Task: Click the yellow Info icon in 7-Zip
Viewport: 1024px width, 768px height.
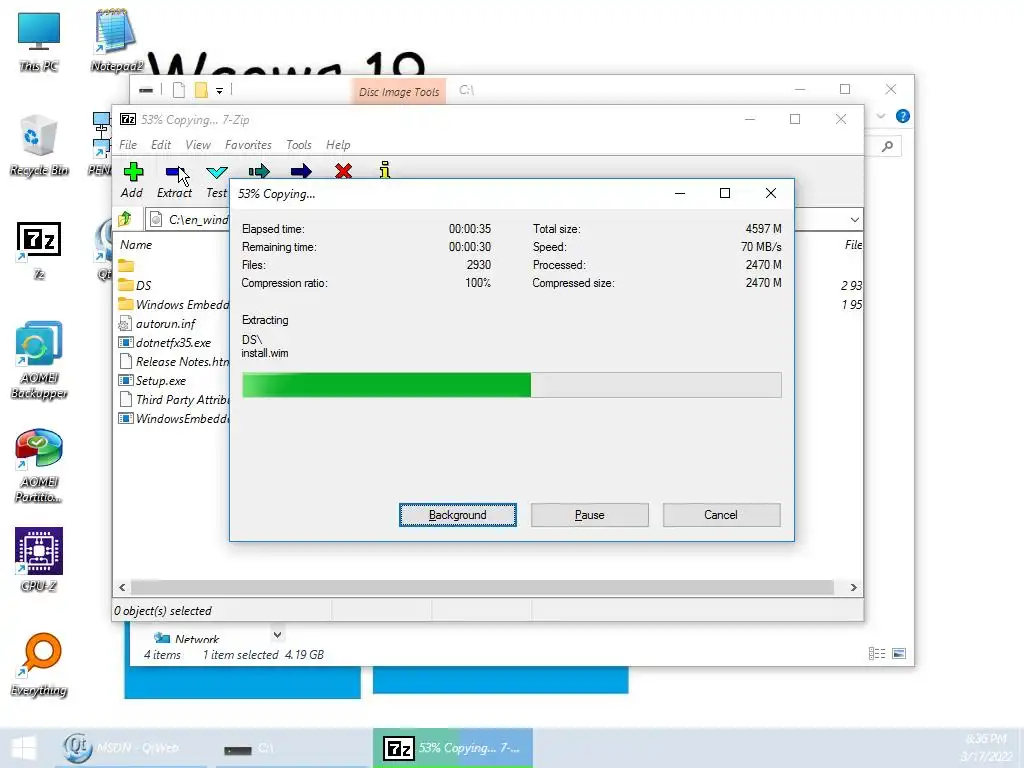Action: point(385,170)
